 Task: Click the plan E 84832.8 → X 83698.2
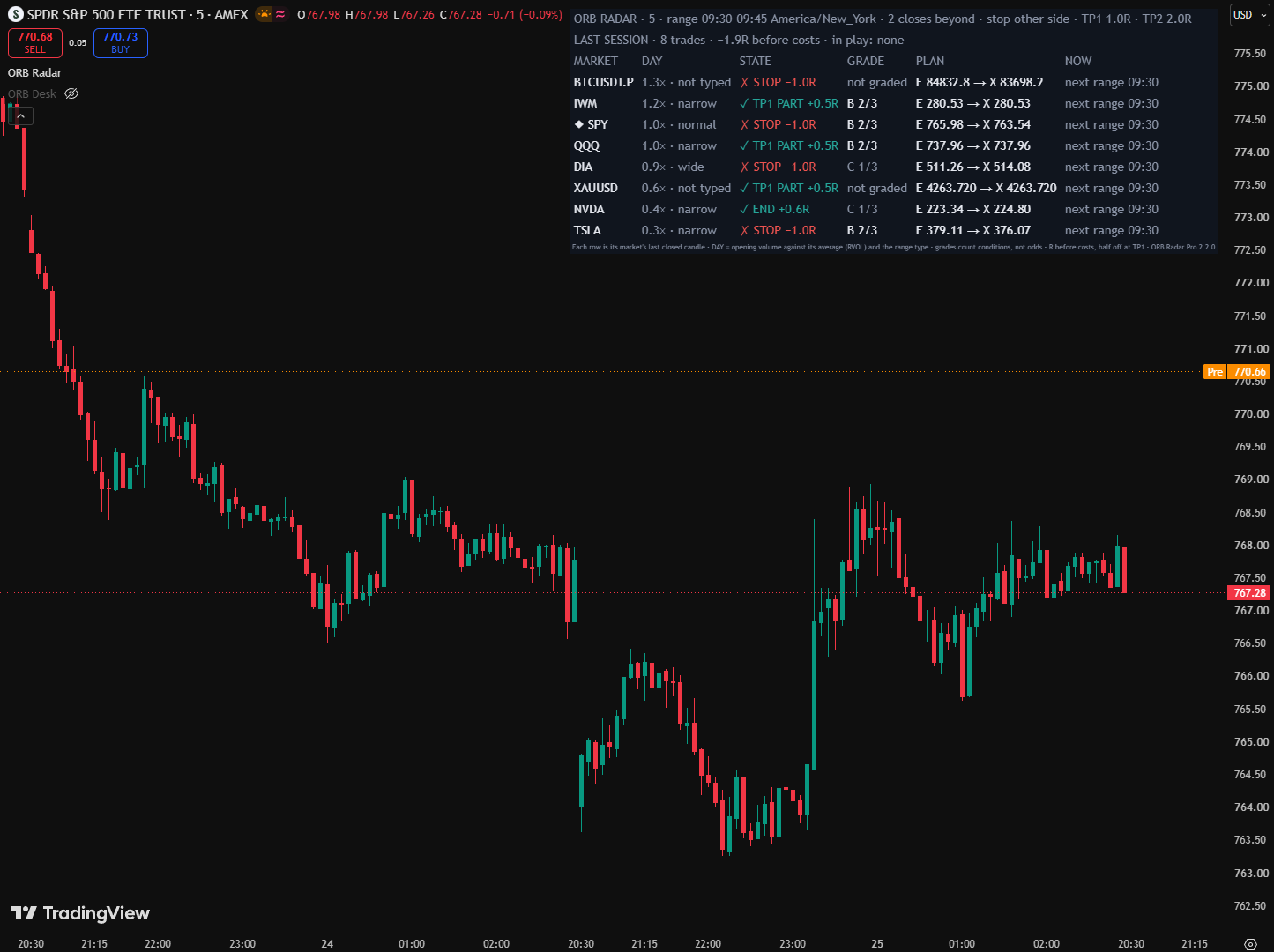pos(980,82)
